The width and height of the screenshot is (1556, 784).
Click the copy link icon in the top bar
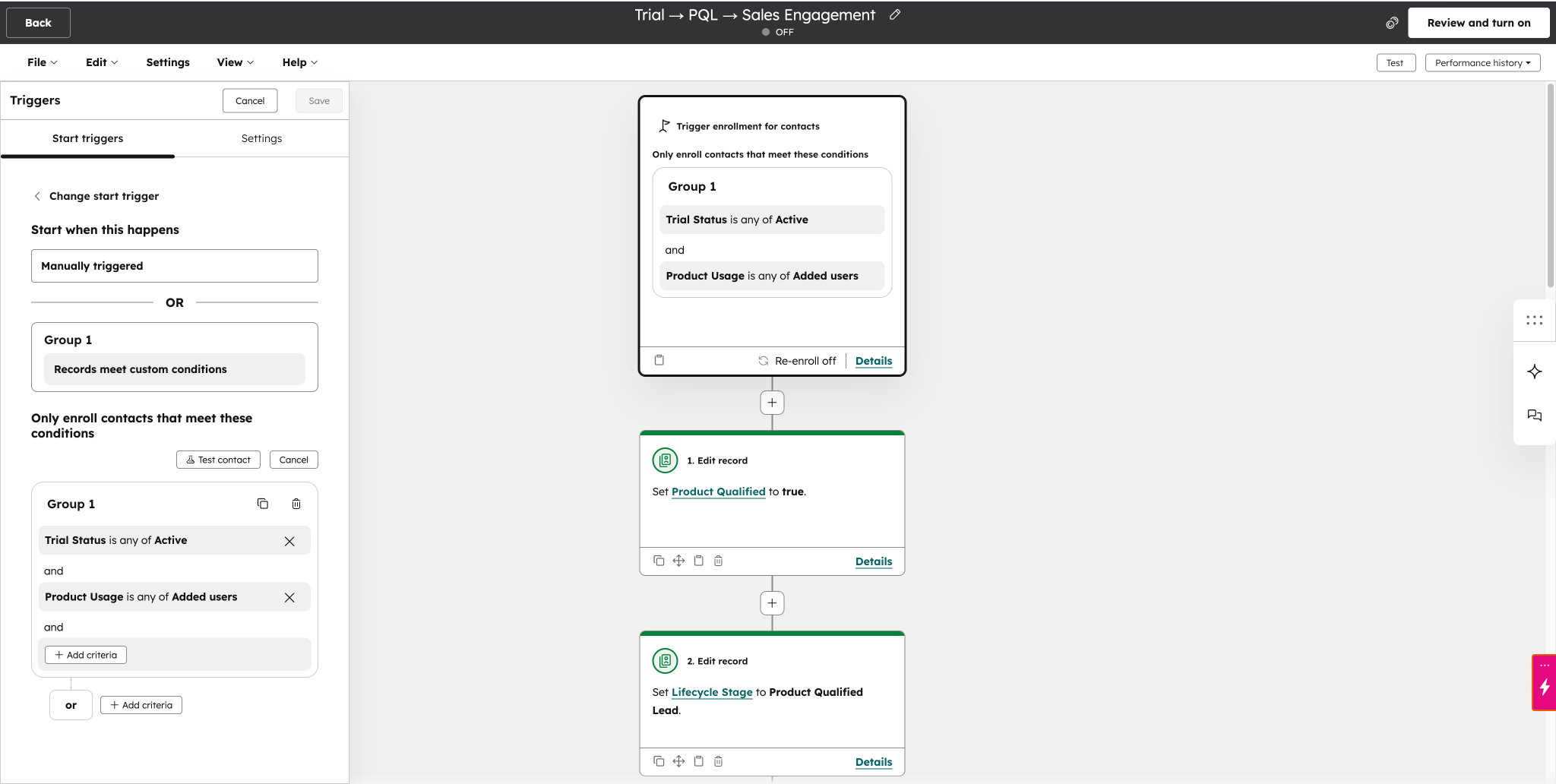[x=1392, y=23]
